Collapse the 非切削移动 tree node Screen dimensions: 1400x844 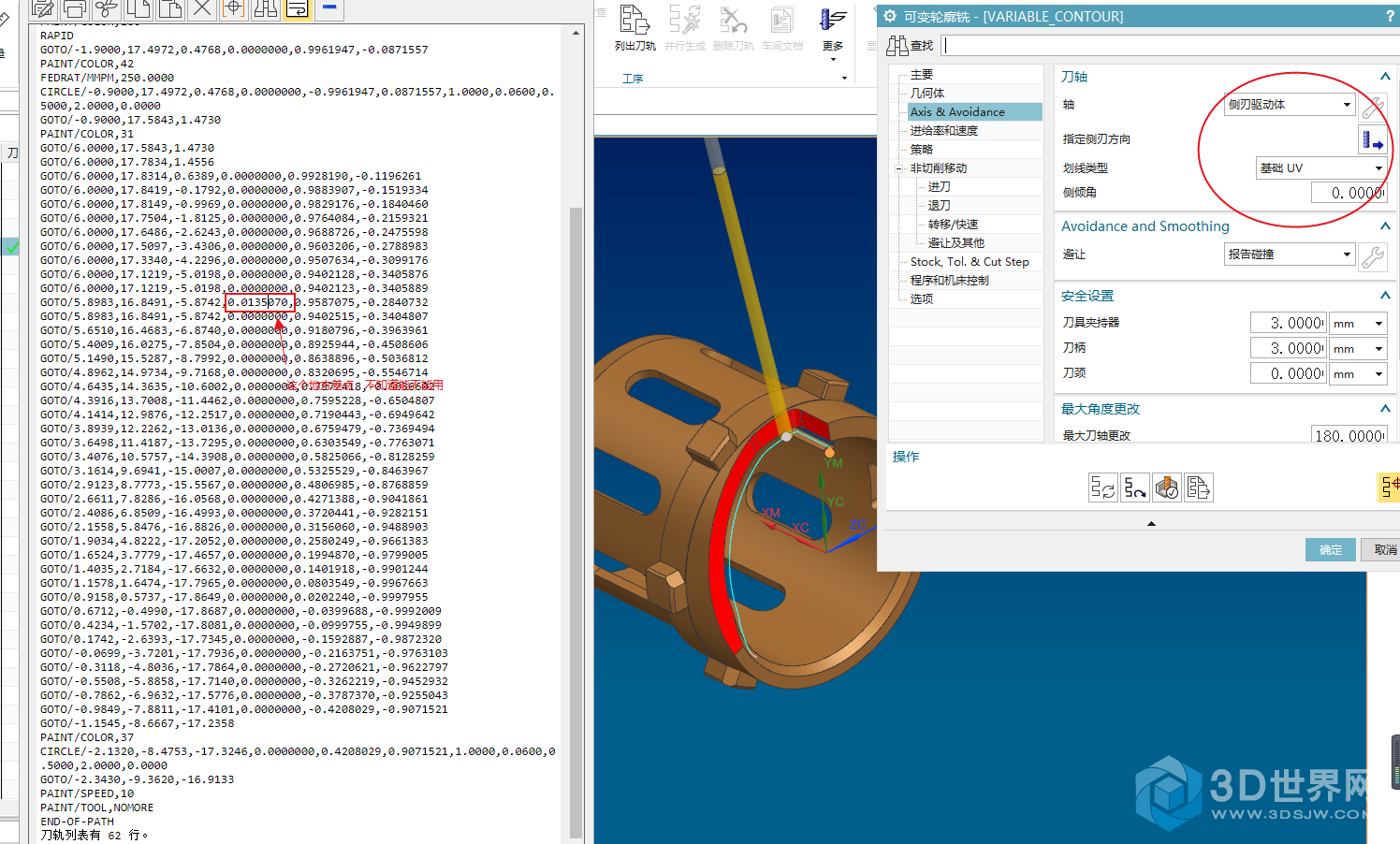tap(899, 168)
